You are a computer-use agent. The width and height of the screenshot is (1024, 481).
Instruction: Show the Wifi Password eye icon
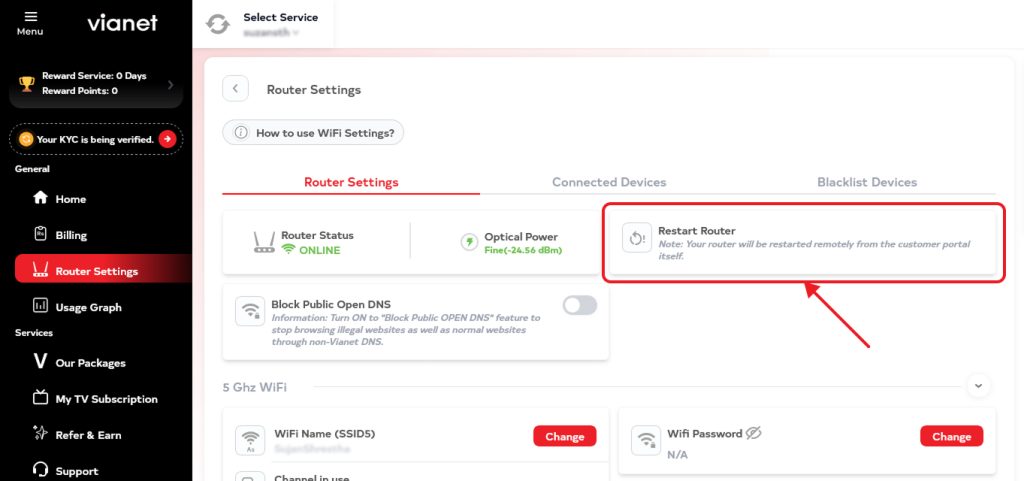754,433
